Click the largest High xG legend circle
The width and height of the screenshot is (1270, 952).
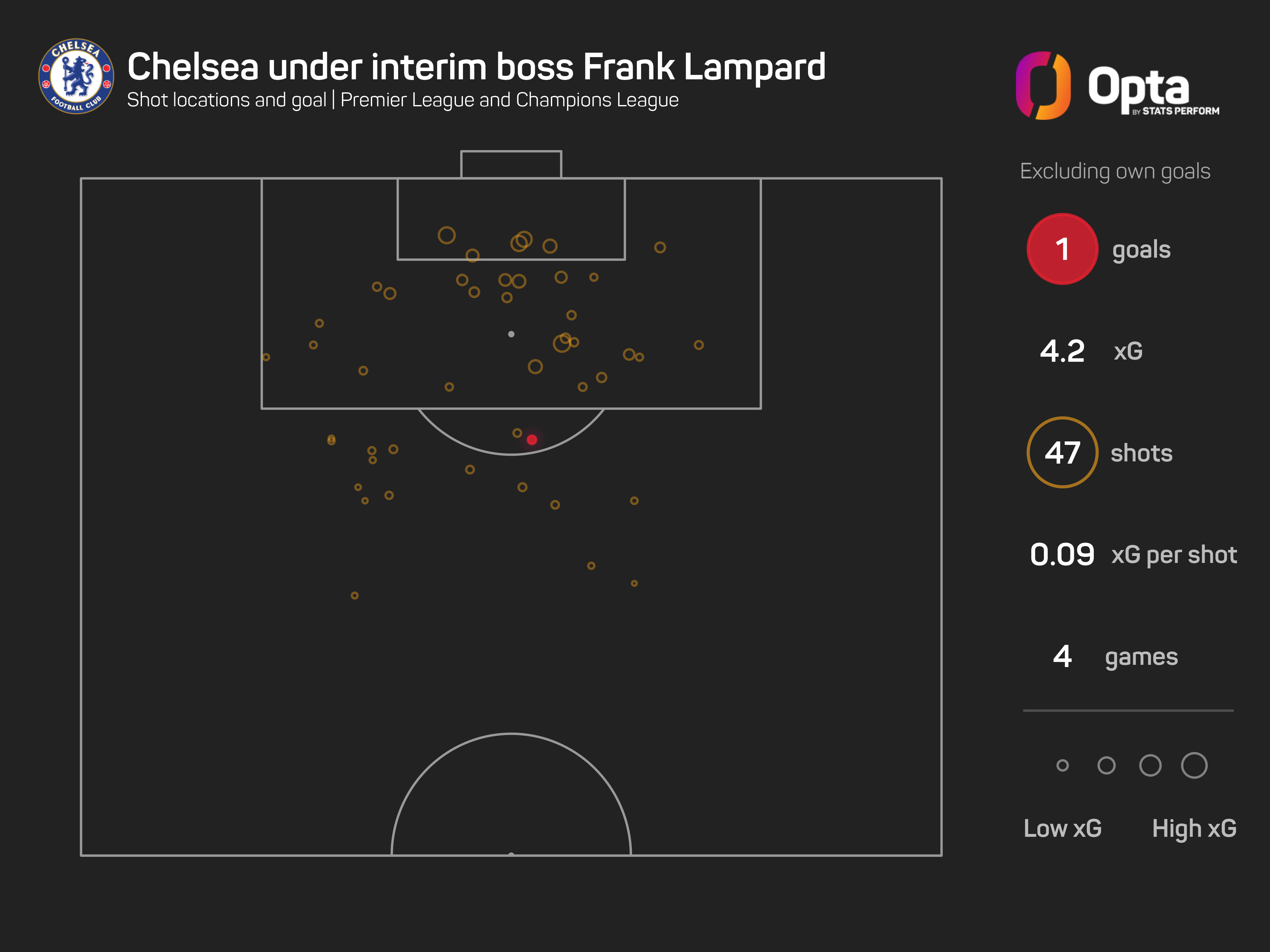click(x=1193, y=765)
